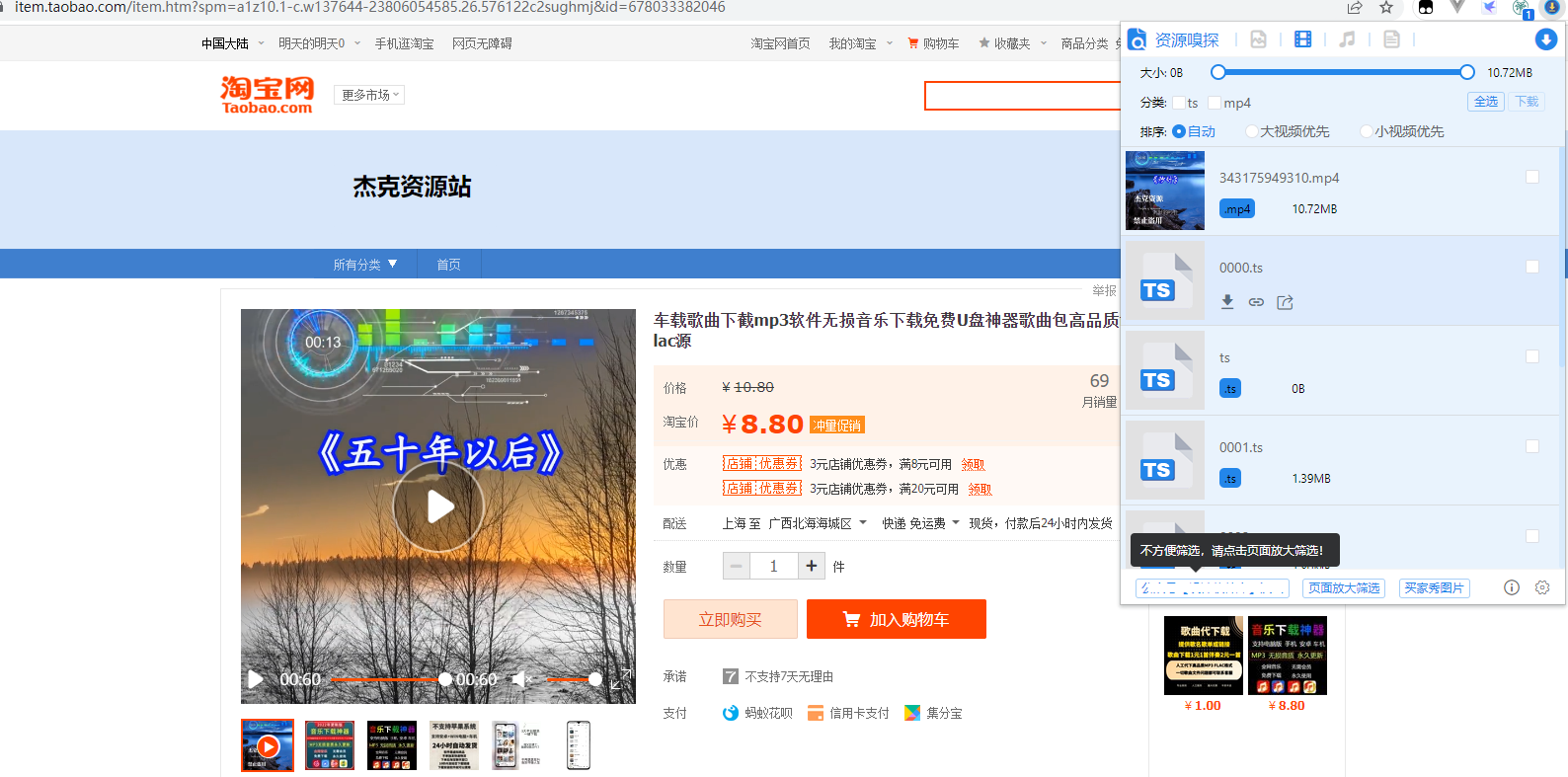Open the 更多市场 dropdown

pyautogui.click(x=369, y=95)
